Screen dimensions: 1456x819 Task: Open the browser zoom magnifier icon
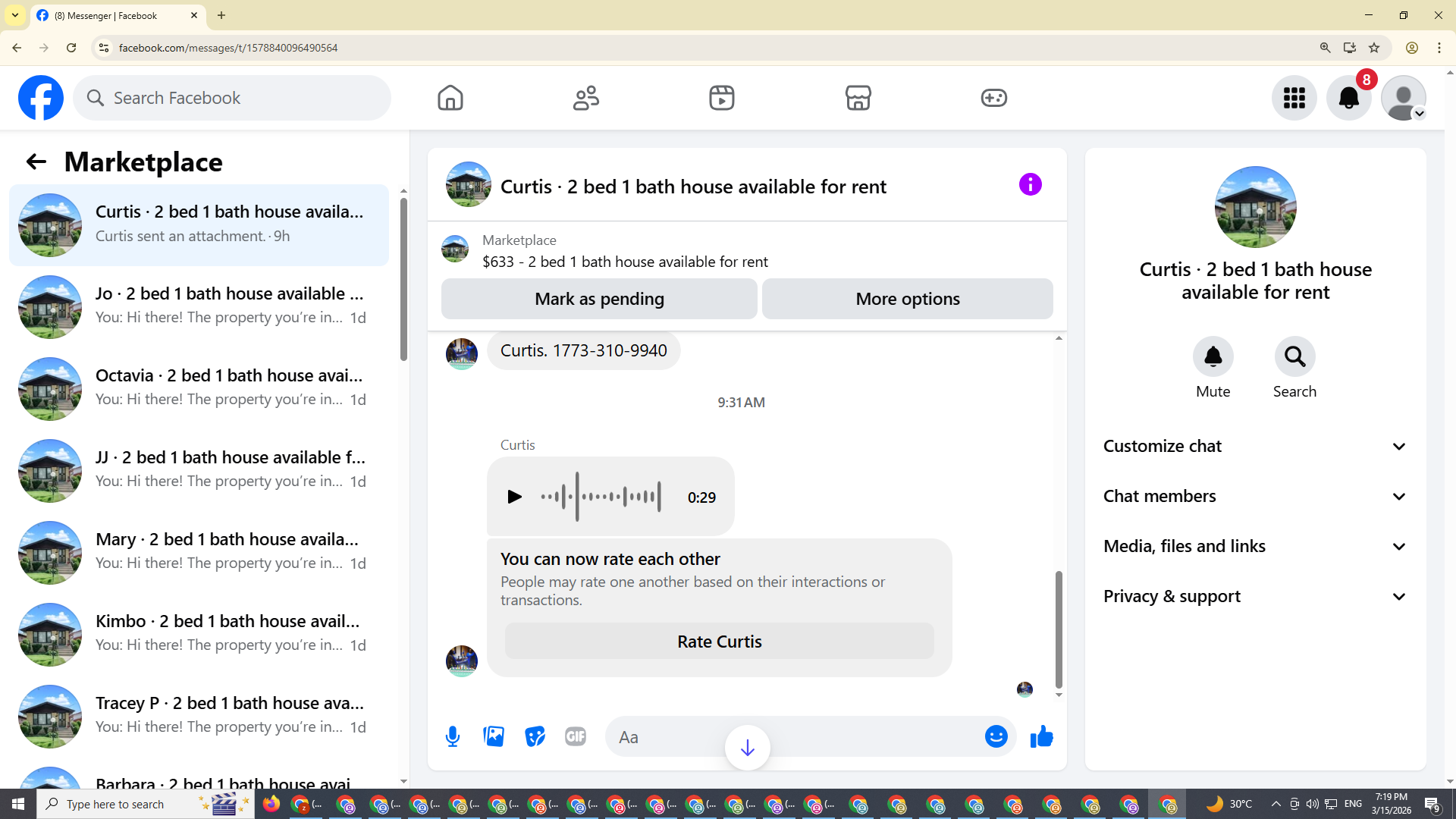[x=1326, y=48]
